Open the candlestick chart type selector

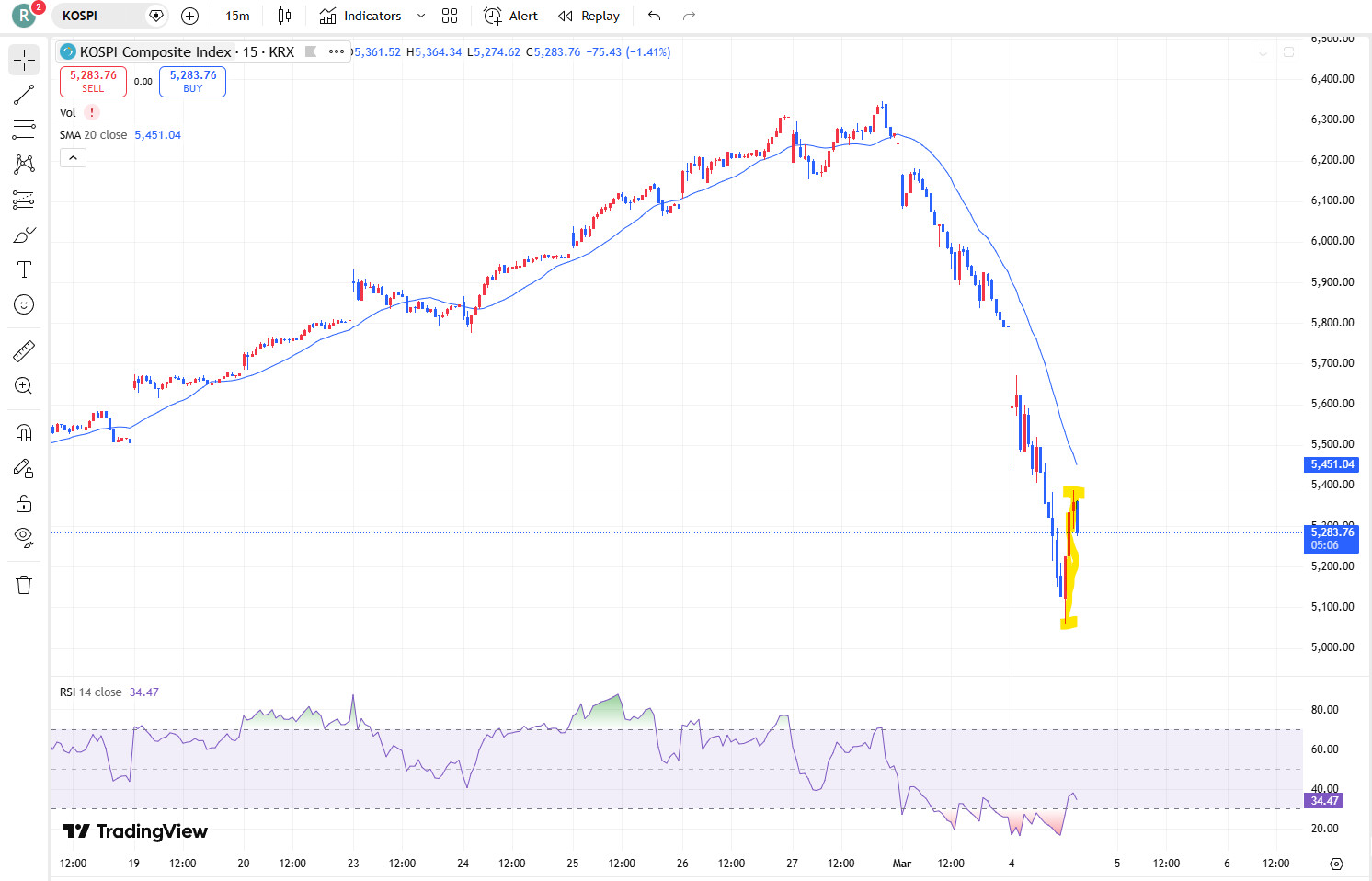[285, 16]
